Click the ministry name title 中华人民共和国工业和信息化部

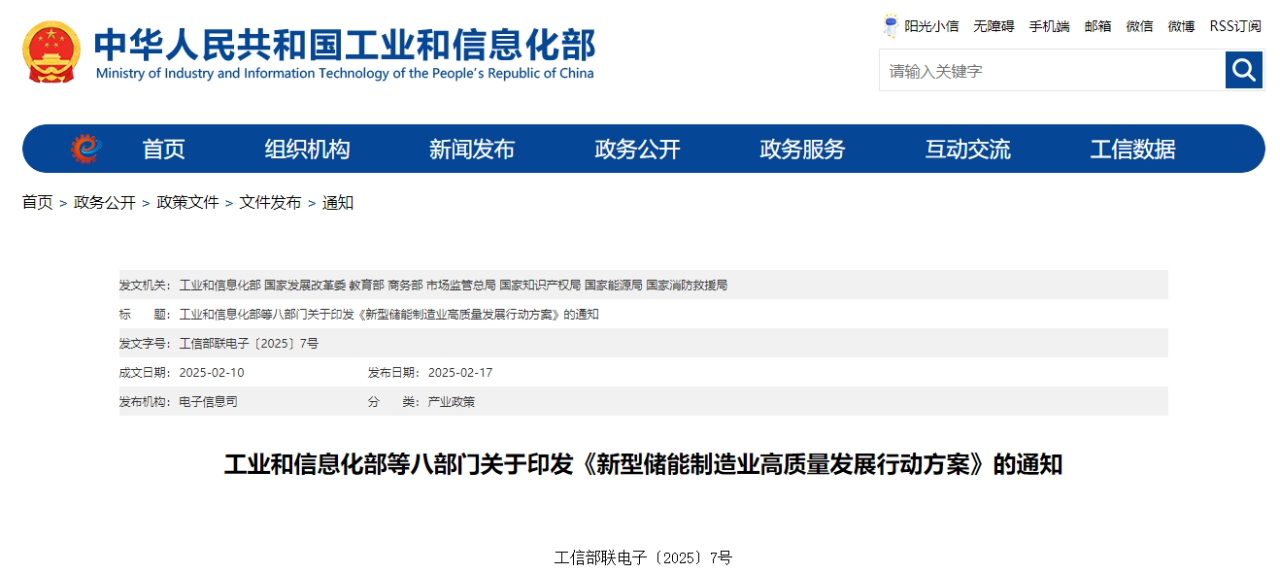tap(345, 44)
